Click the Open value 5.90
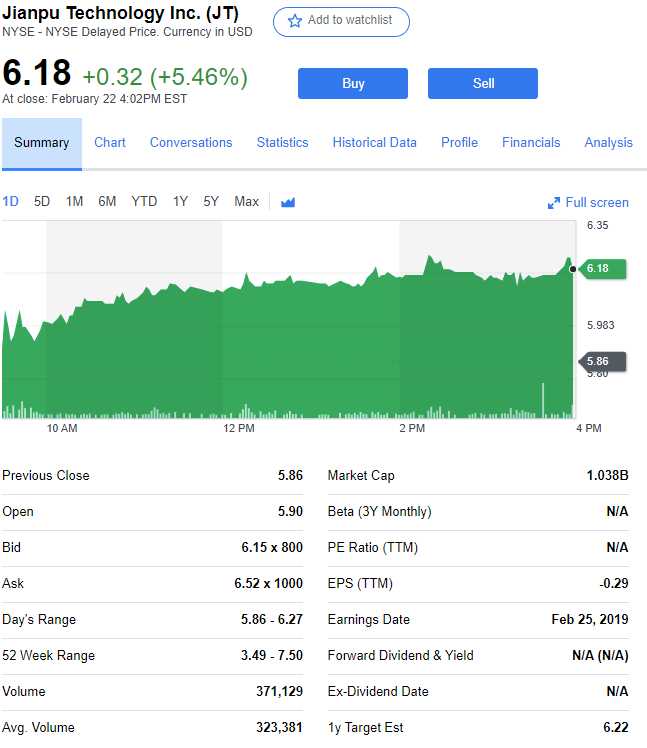The width and height of the screenshot is (647, 748). pos(290,511)
